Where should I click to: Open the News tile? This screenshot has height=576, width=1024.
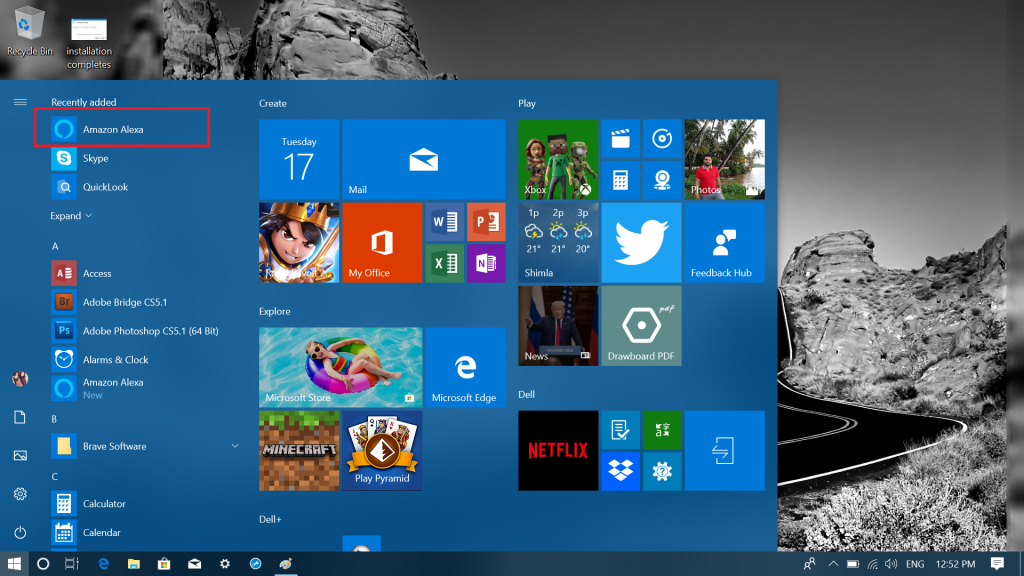click(558, 325)
